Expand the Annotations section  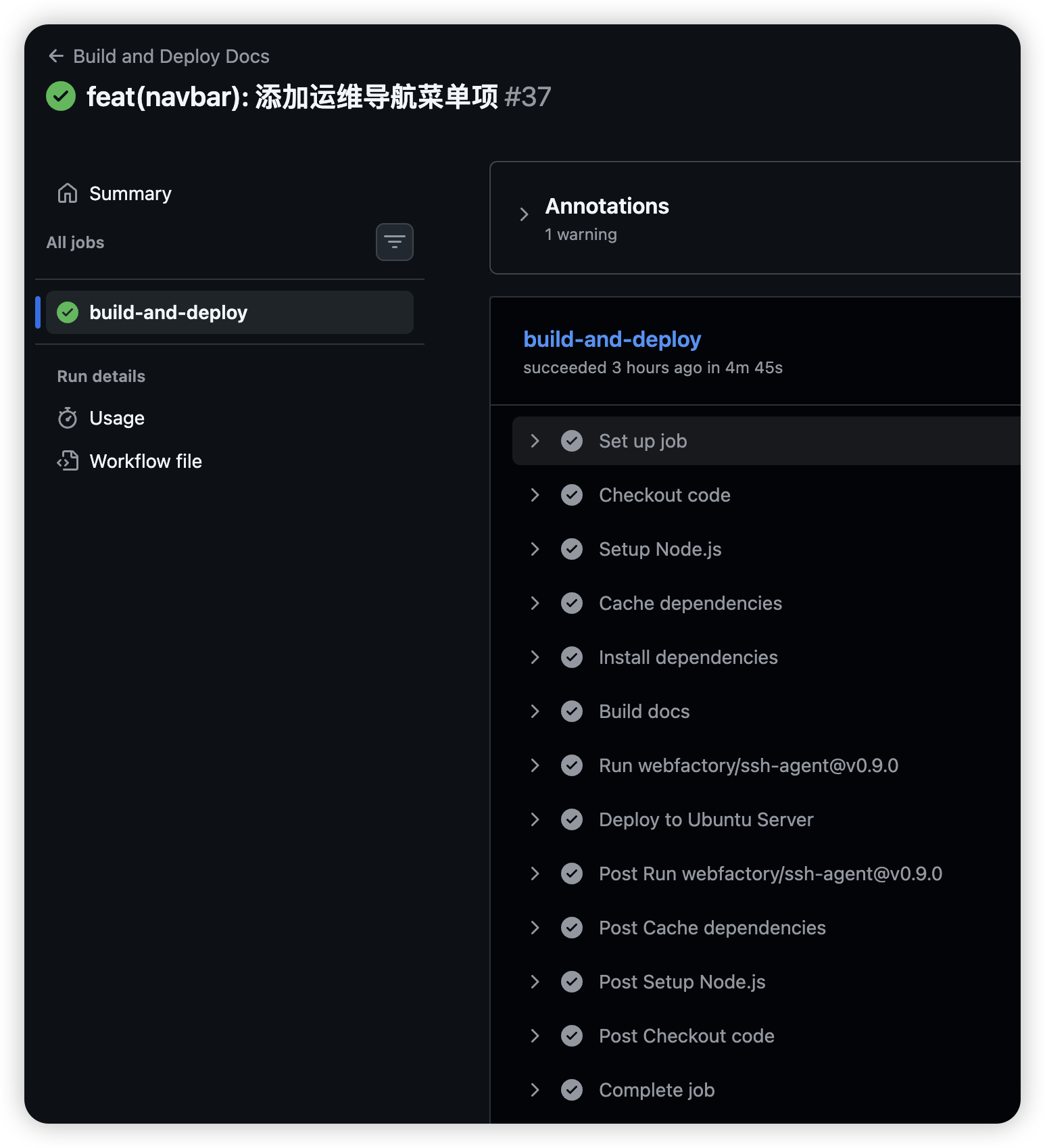[x=524, y=214]
